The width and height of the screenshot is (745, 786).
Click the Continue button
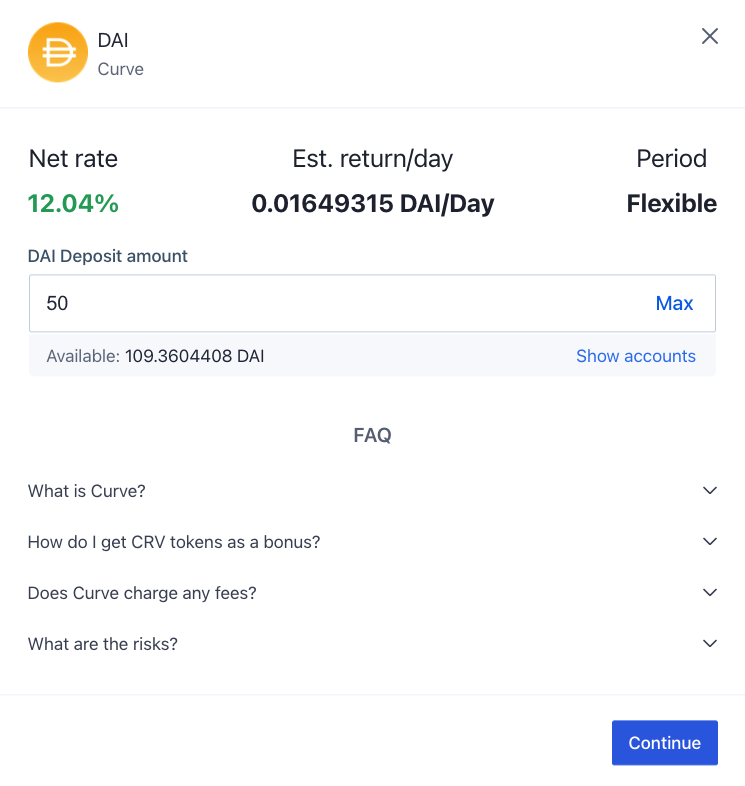click(x=664, y=742)
